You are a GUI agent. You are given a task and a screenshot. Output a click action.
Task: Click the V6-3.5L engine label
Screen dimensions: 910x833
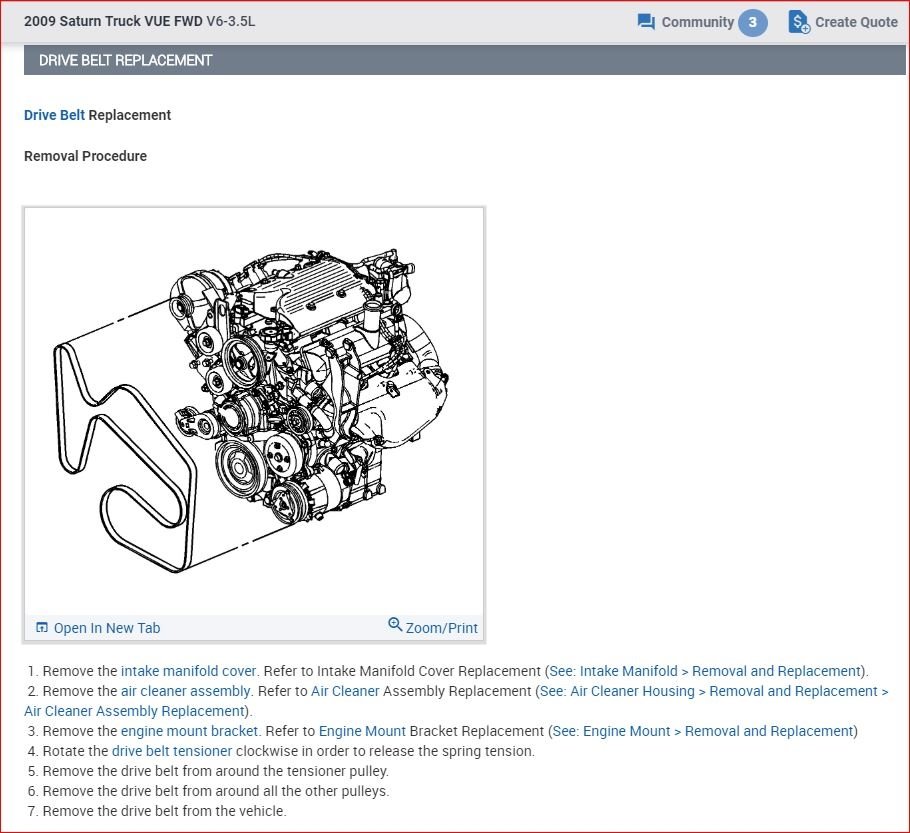230,21
